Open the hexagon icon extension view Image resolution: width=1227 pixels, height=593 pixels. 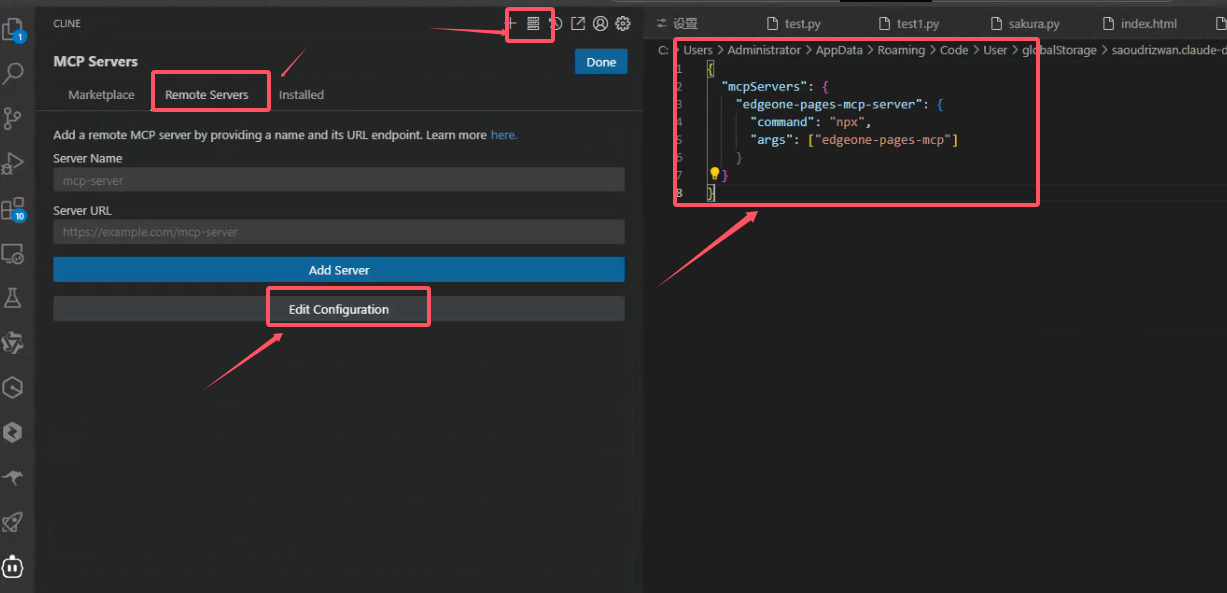(x=13, y=387)
